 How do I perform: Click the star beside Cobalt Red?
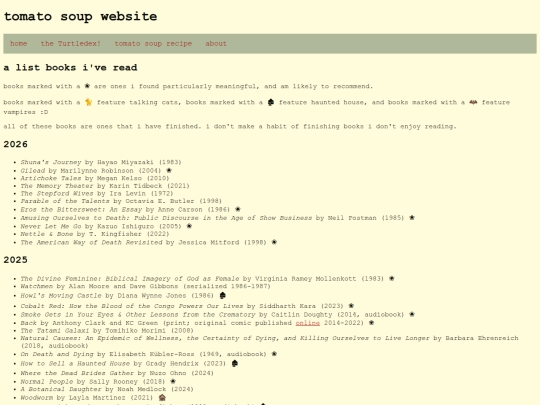click(x=351, y=305)
